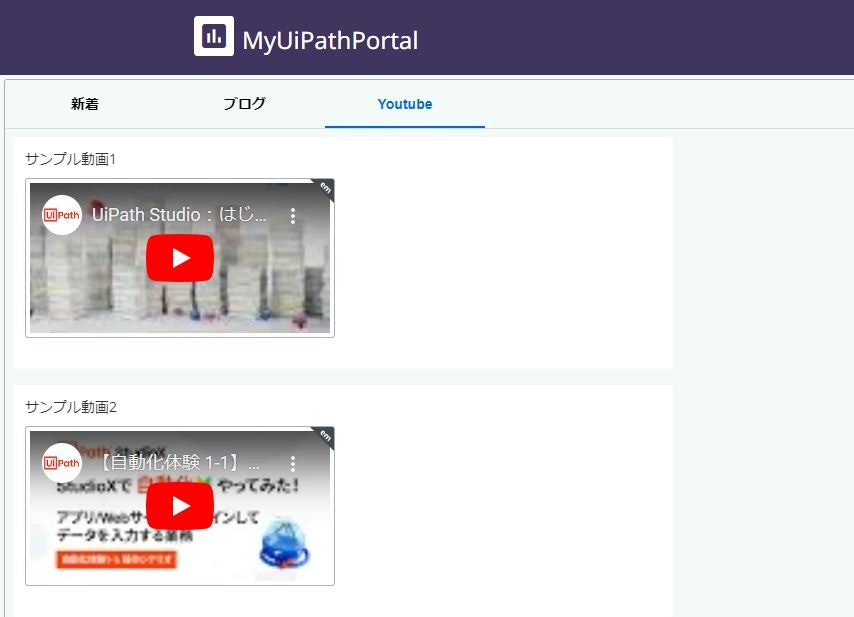Click the UiPath channel avatar on サンプル動画2
Screen dimensions: 854x617
tap(62, 462)
